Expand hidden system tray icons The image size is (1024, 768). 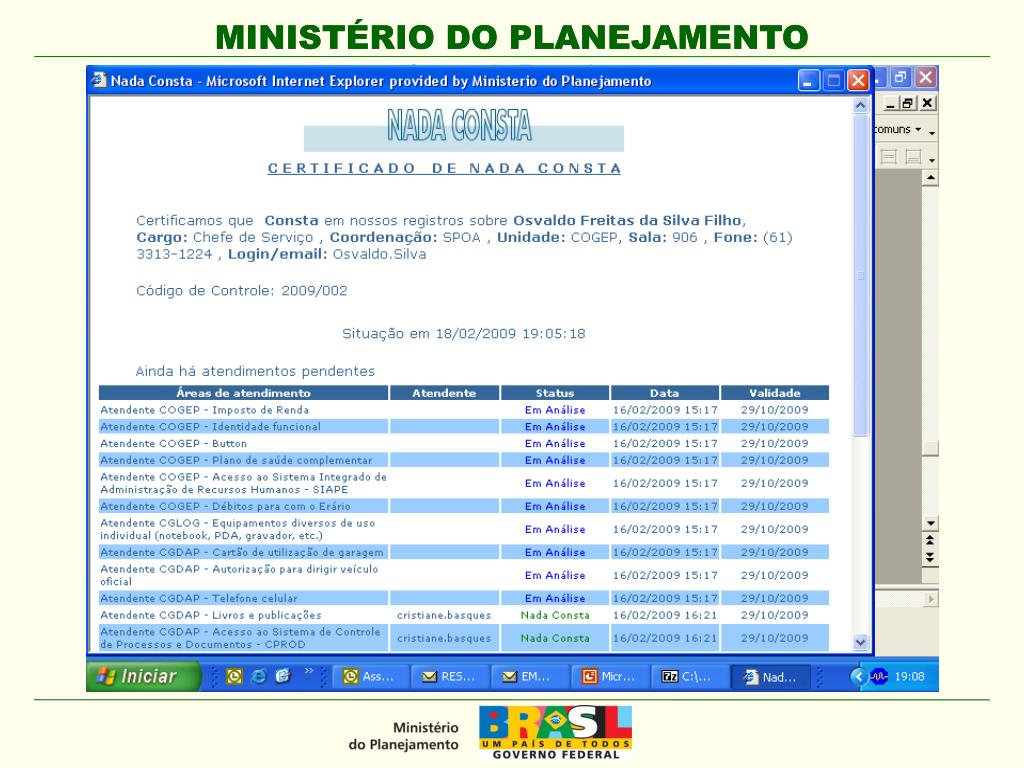point(858,677)
